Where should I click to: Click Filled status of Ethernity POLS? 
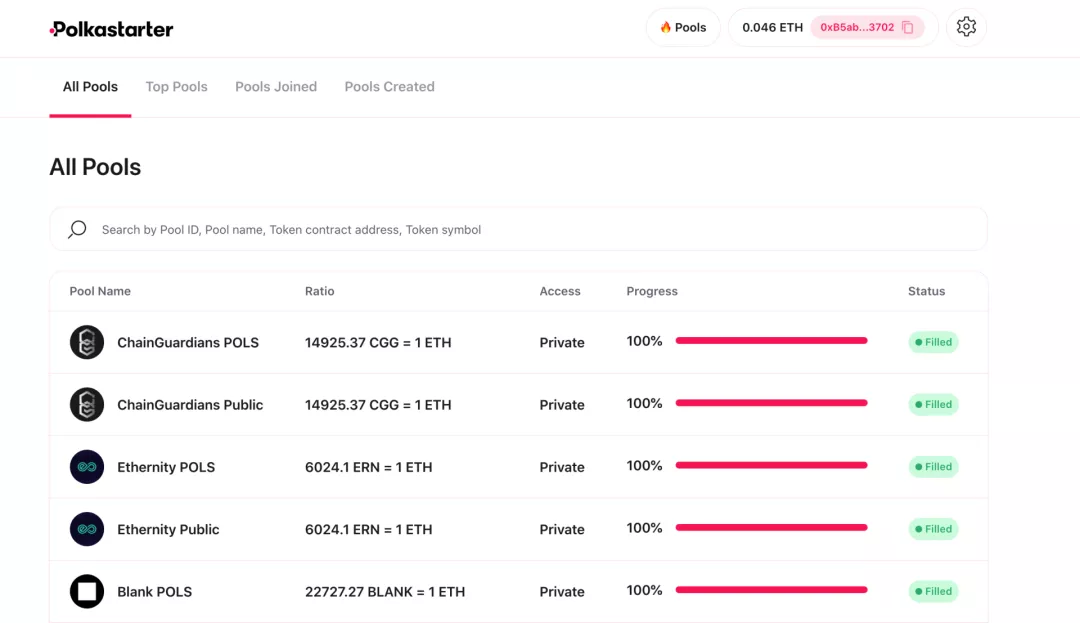933,467
